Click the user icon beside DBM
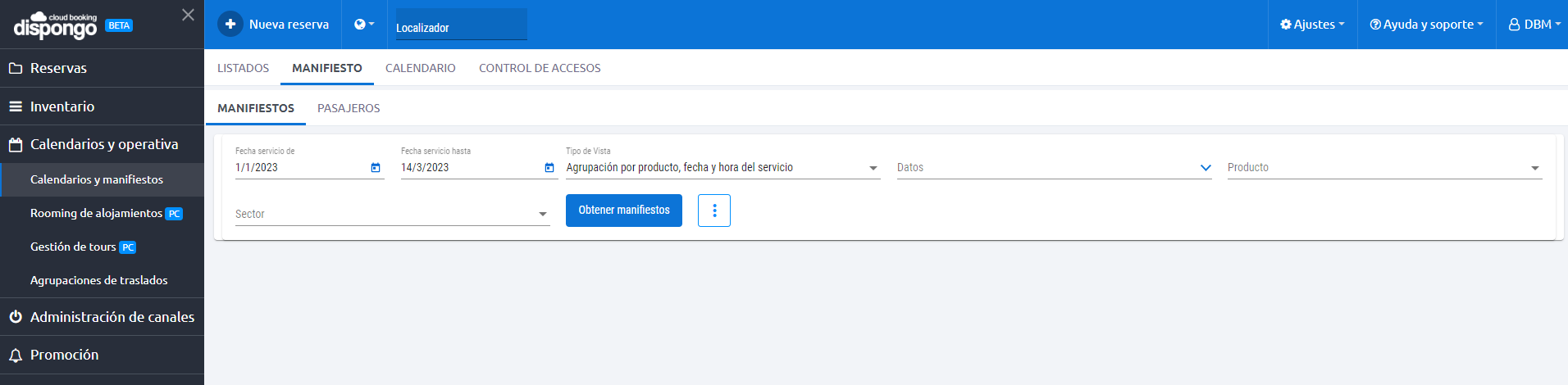 (1515, 25)
